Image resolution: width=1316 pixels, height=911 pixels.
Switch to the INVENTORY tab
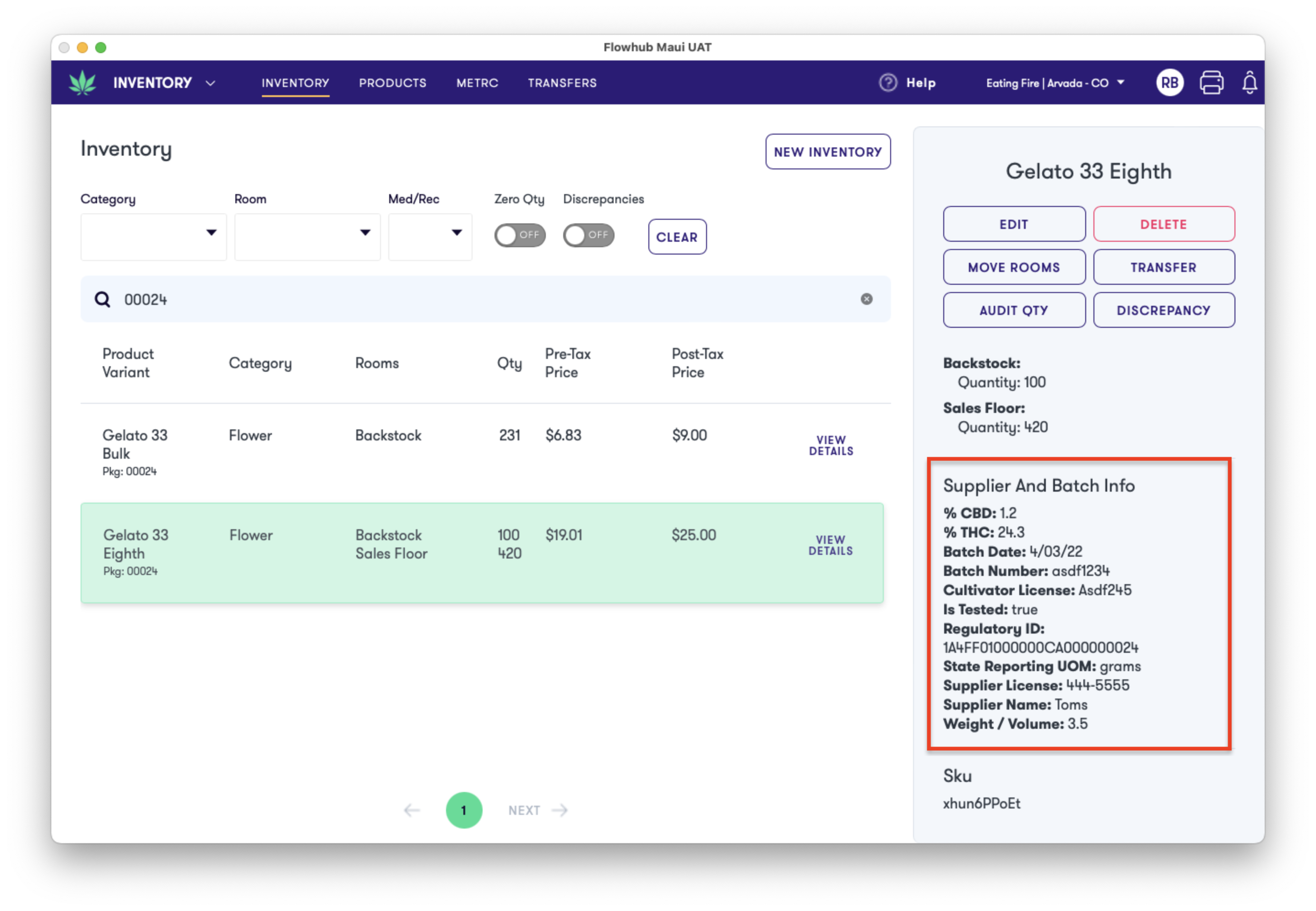(x=295, y=83)
